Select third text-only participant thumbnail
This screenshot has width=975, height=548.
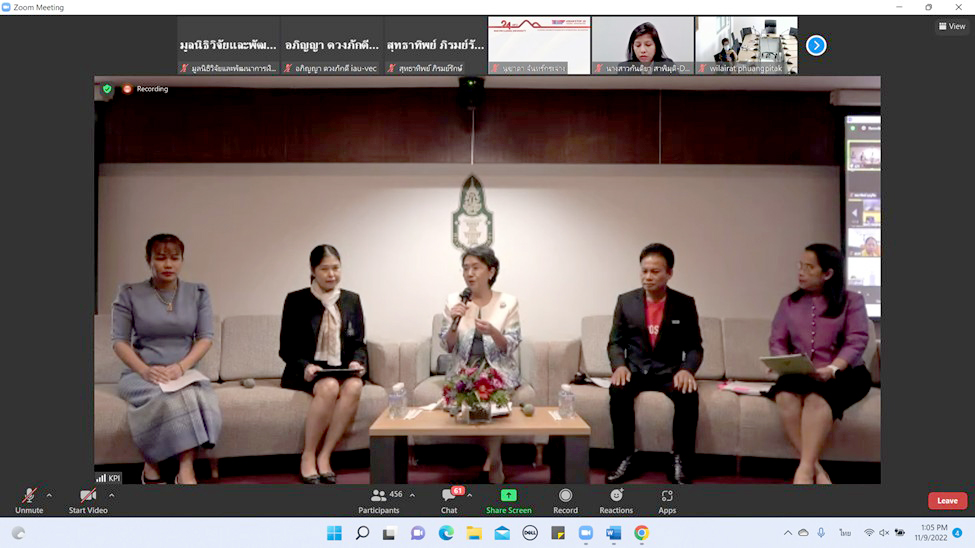(435, 45)
